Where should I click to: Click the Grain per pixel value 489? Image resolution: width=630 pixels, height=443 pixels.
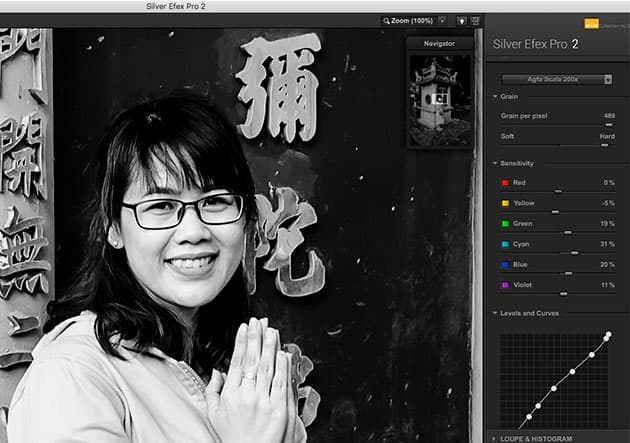coord(609,116)
